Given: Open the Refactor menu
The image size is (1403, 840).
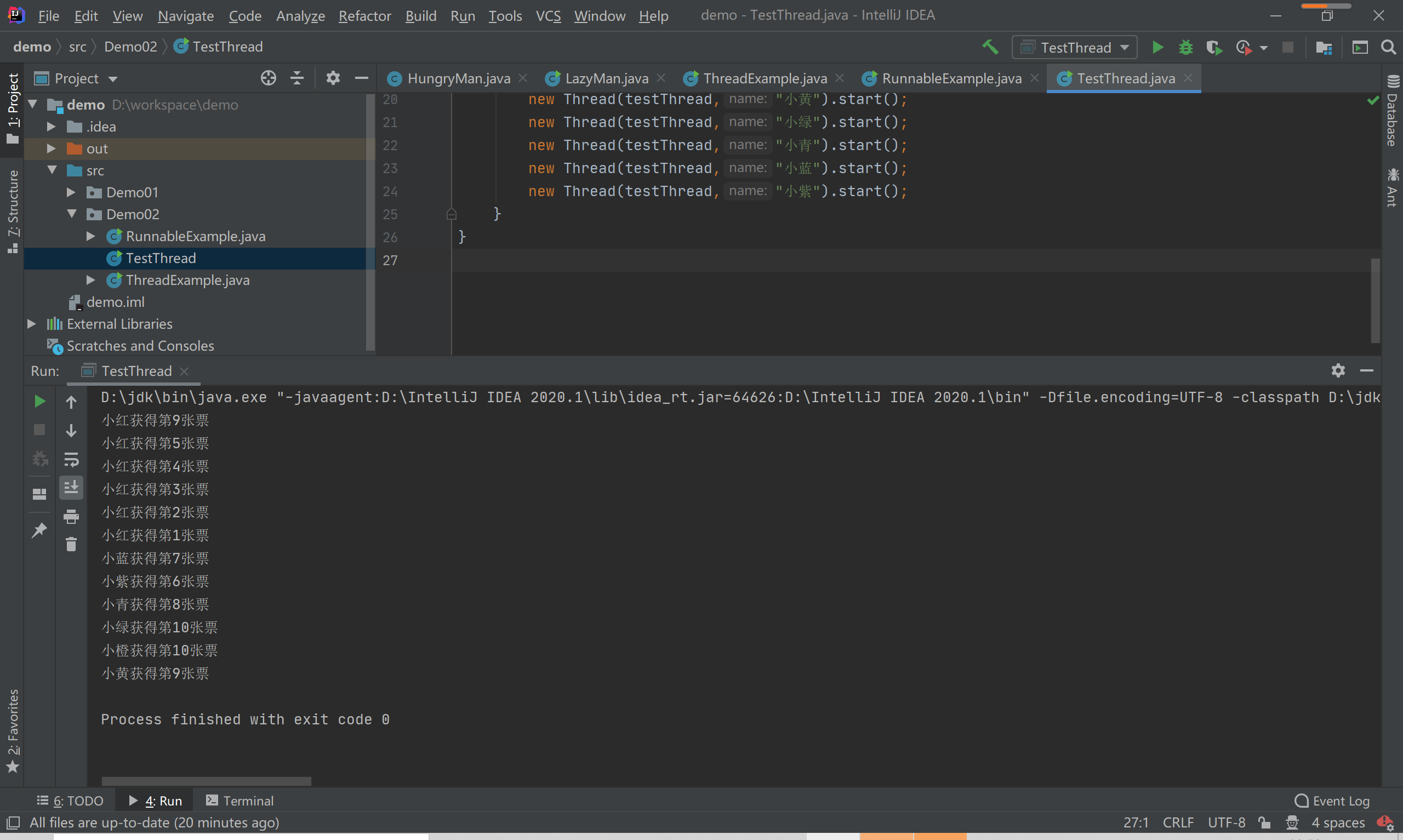Looking at the screenshot, I should [x=364, y=16].
